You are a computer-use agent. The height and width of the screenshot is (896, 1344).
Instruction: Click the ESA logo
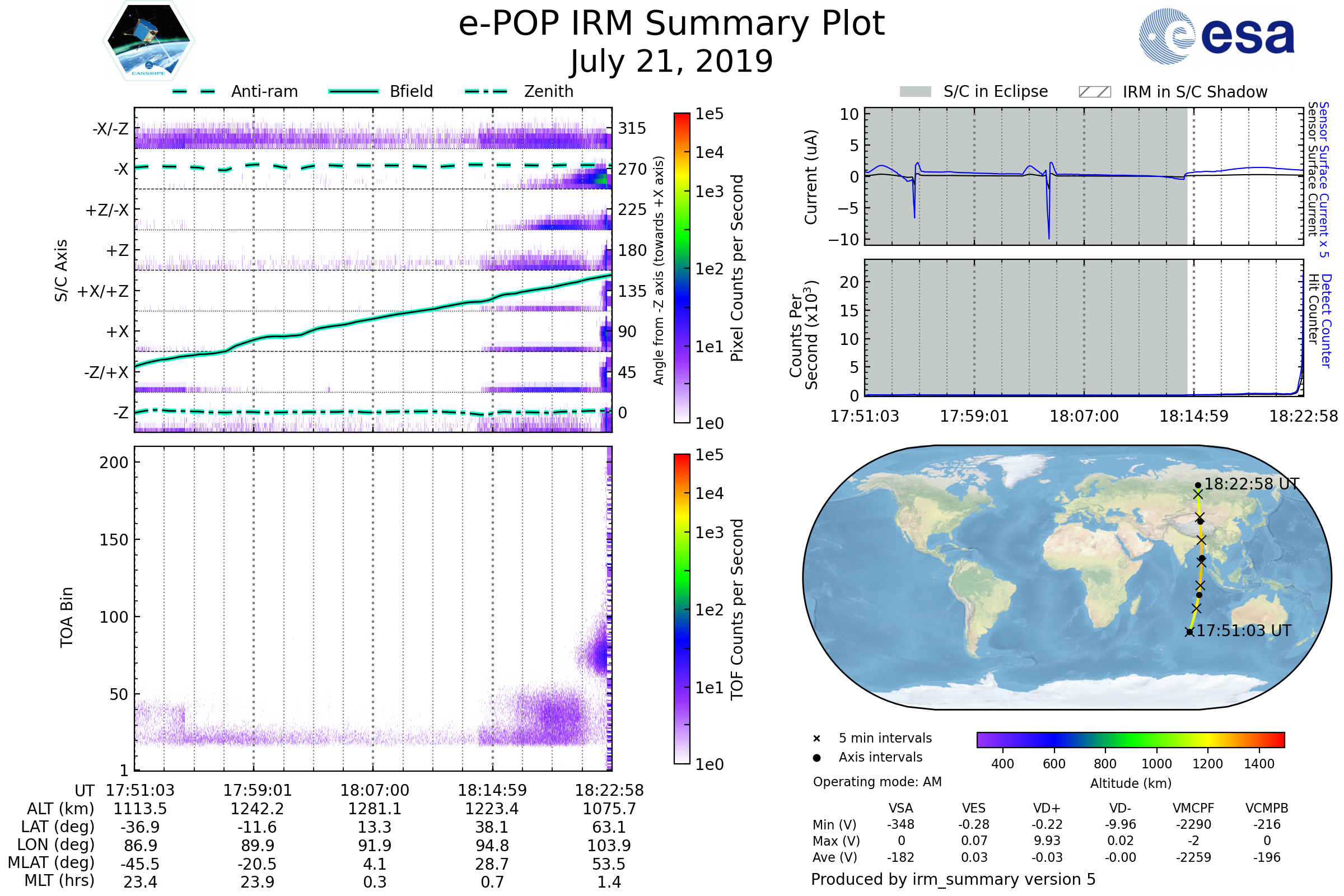pos(1216,36)
